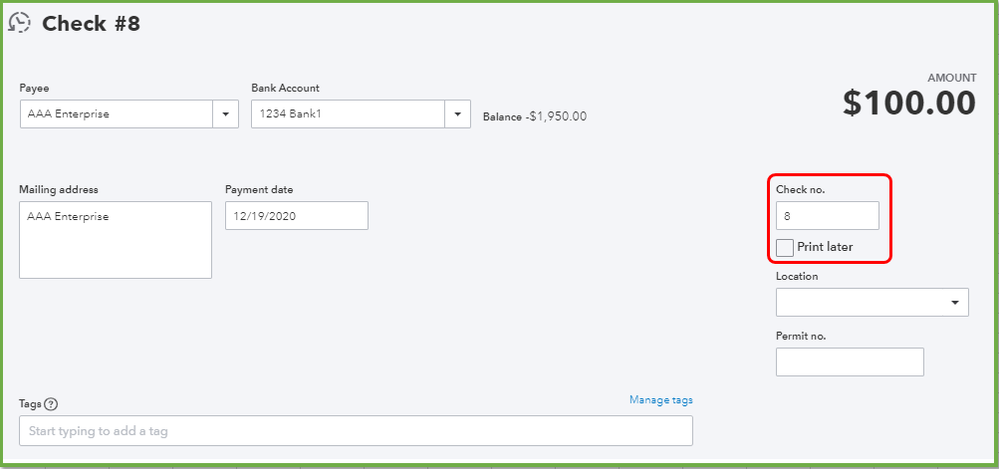Screen dimensions: 999x469
Task: Click into the Permit no. field
Action: [849, 362]
